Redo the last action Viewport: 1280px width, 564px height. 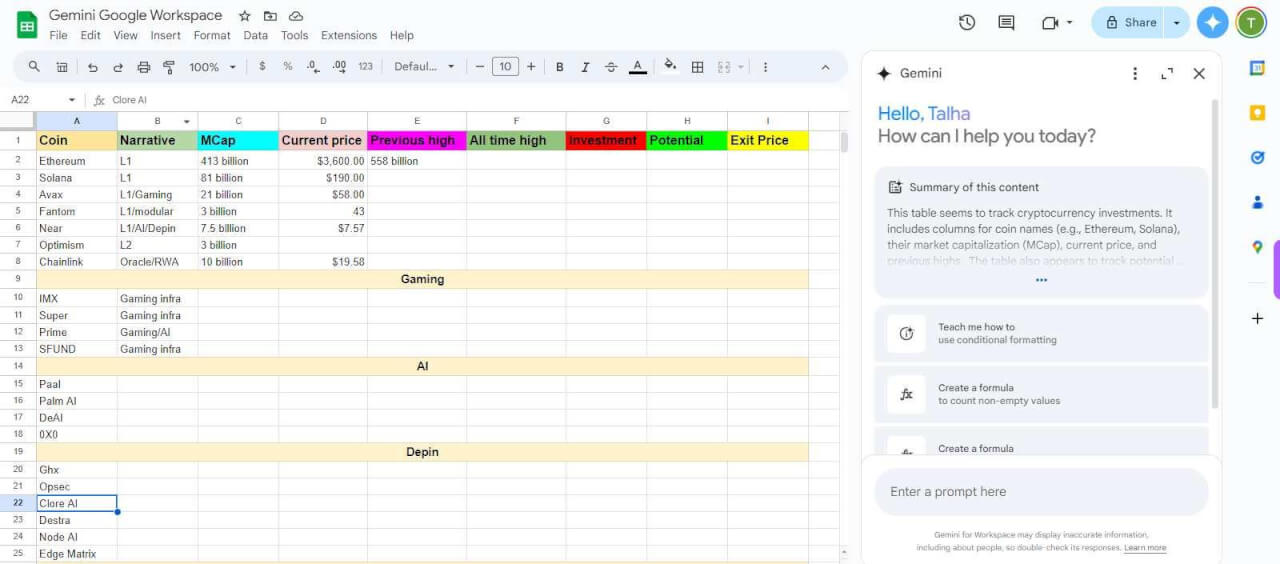click(118, 67)
